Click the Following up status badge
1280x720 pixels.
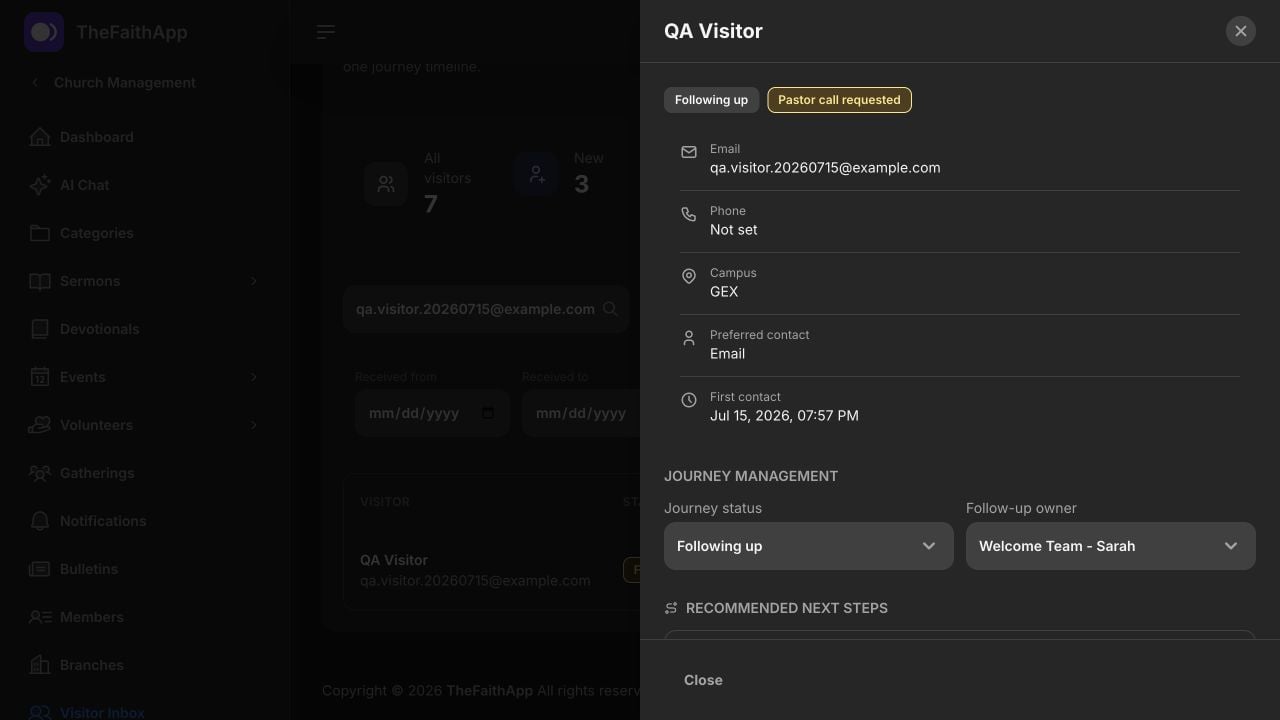pyautogui.click(x=711, y=100)
